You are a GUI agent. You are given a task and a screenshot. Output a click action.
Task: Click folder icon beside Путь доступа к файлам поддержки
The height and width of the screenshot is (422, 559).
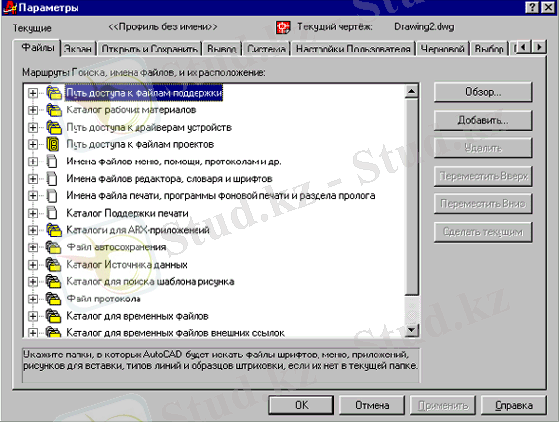point(53,93)
